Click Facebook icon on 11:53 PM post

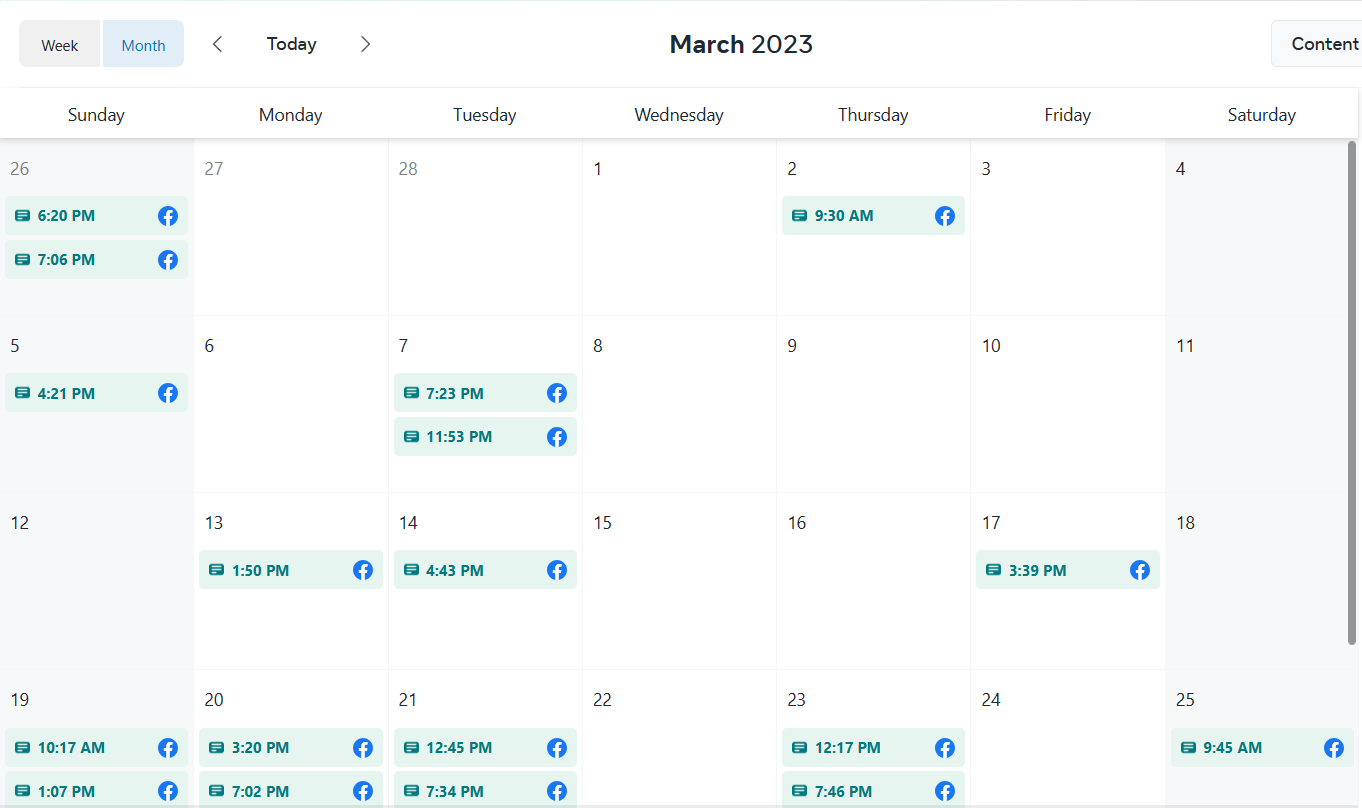click(557, 437)
